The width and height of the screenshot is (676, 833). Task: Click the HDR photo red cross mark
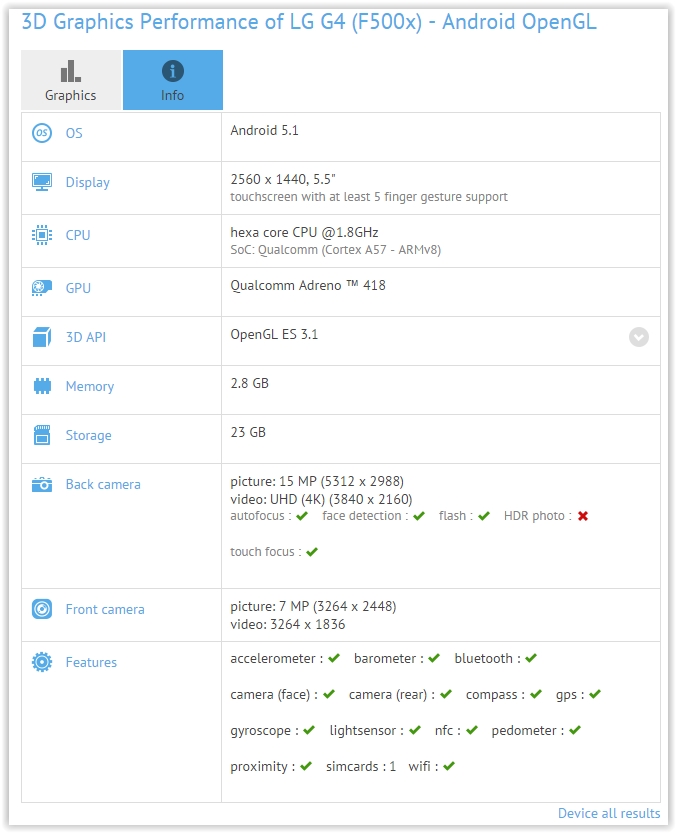click(583, 516)
